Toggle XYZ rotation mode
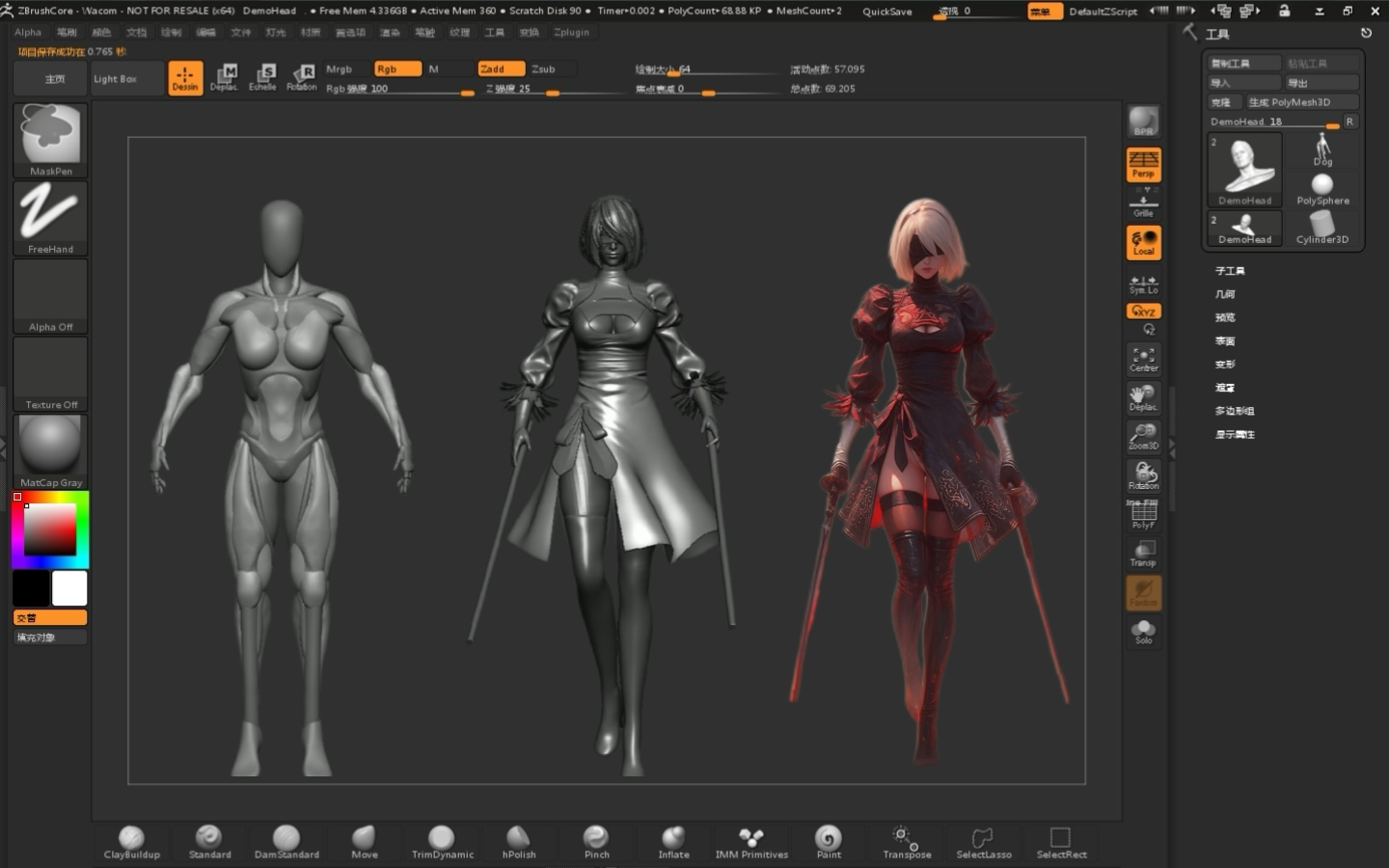This screenshot has height=868, width=1389. pos(1144,312)
